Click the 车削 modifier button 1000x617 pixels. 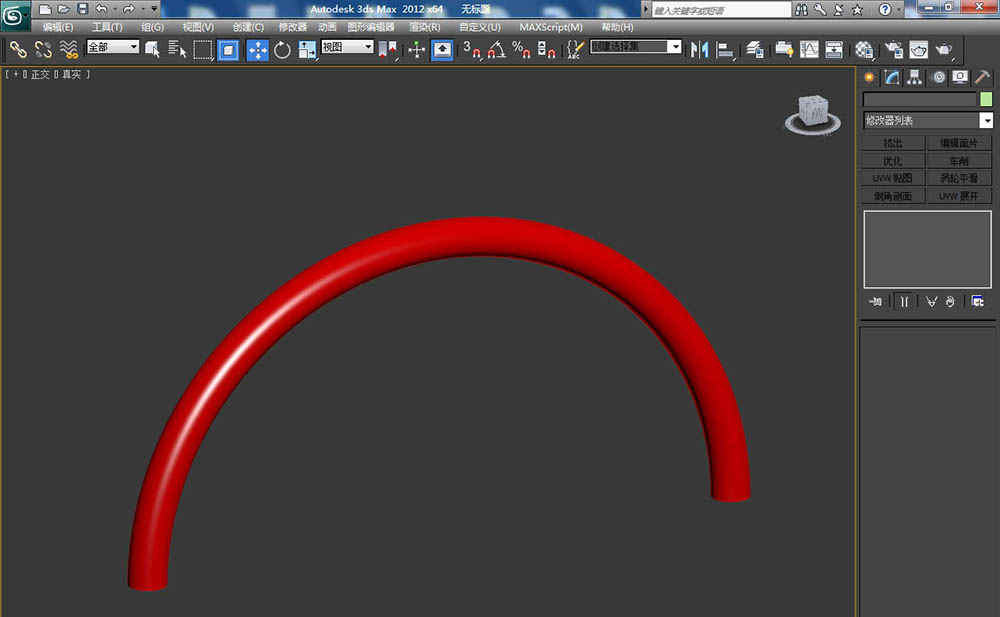pyautogui.click(x=959, y=161)
